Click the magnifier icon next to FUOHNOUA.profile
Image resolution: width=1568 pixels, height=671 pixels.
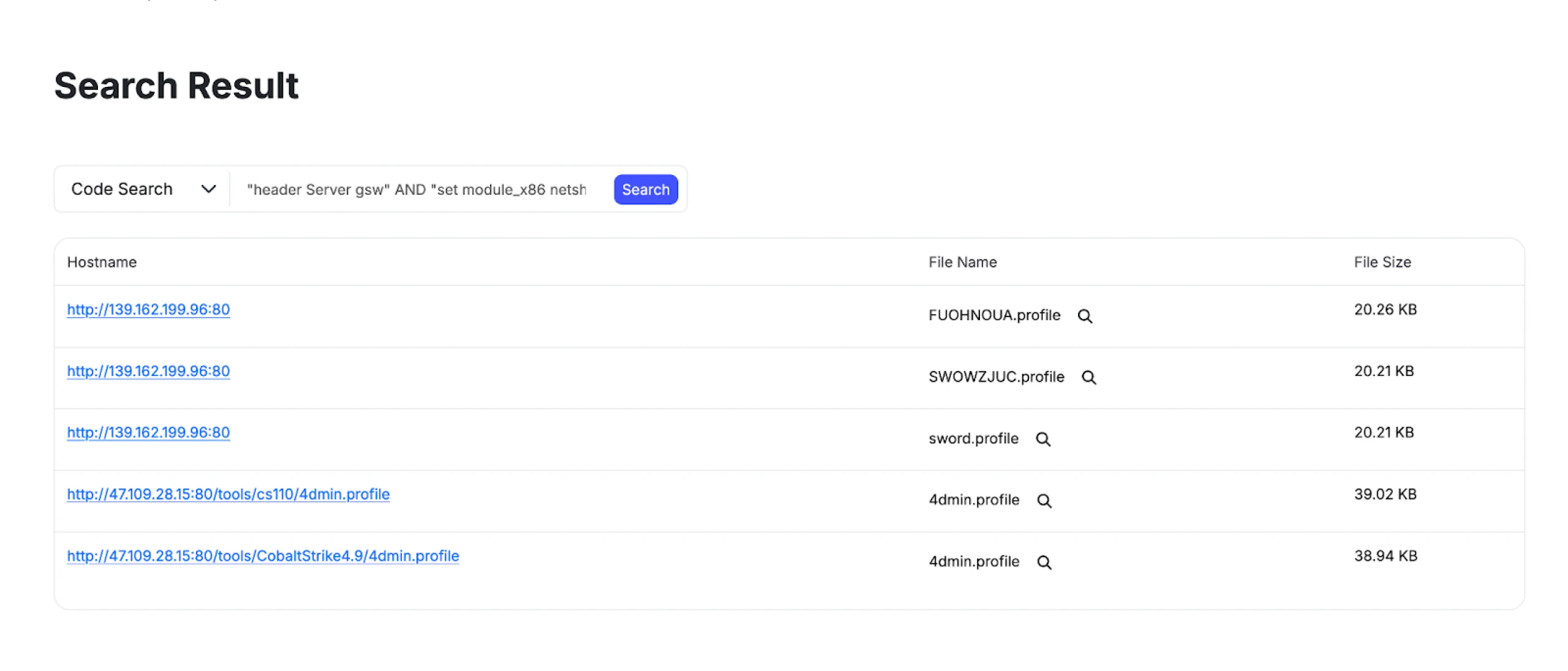click(x=1085, y=316)
